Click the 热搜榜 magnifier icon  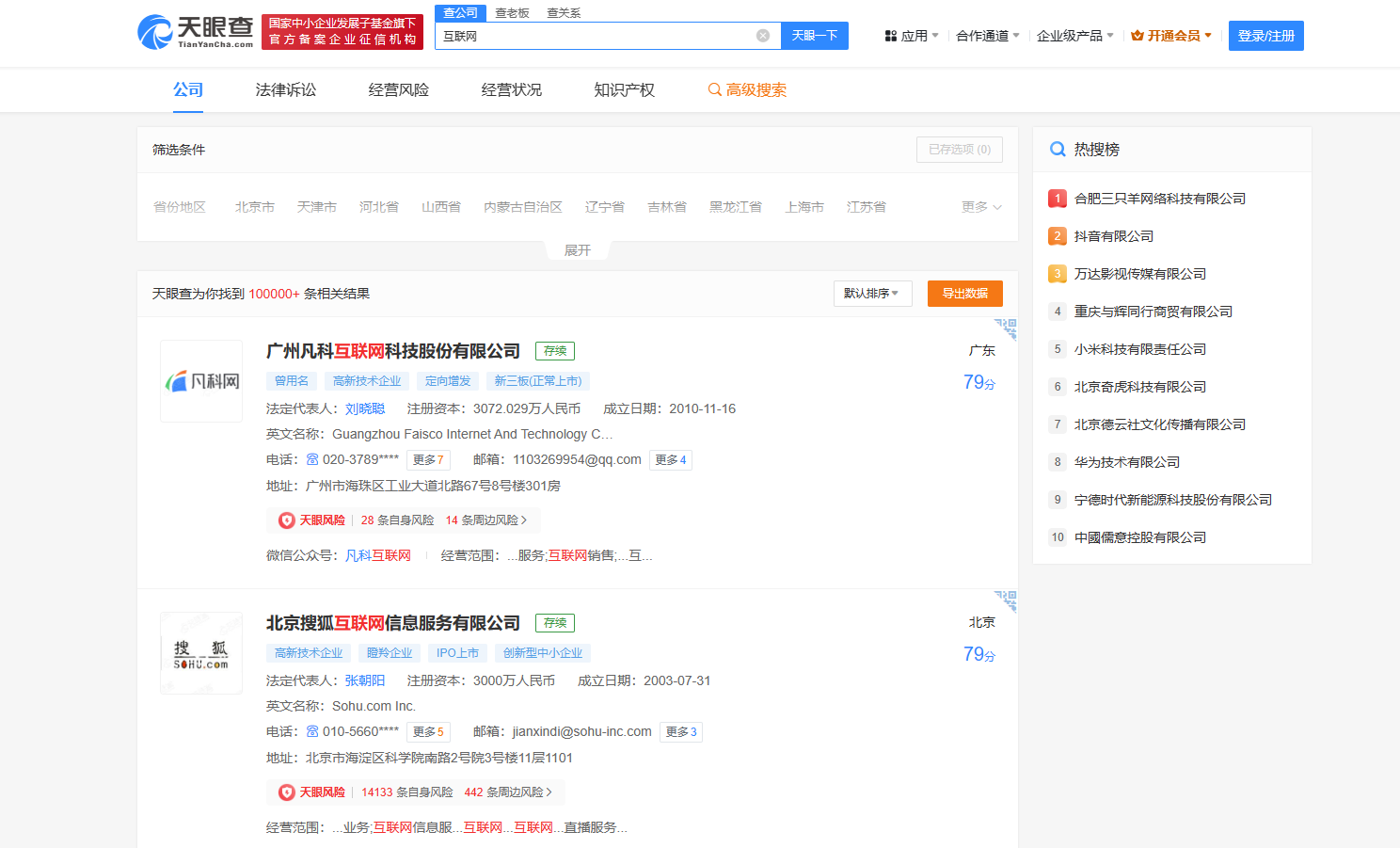(1058, 149)
